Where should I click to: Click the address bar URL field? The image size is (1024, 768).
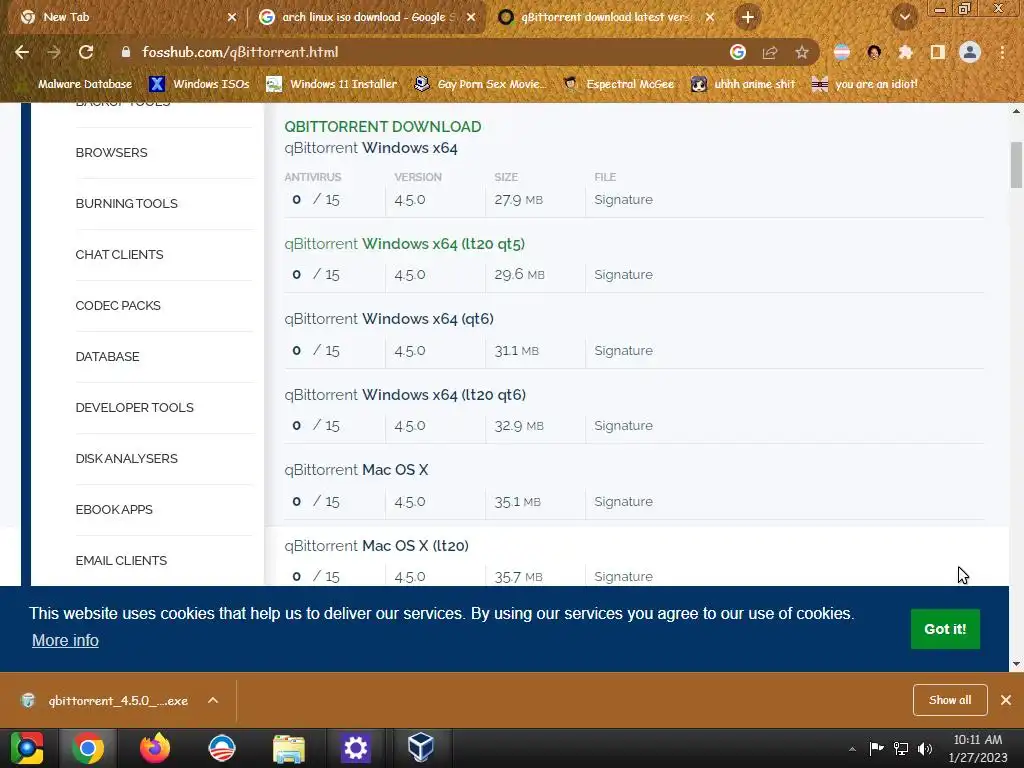click(418, 52)
